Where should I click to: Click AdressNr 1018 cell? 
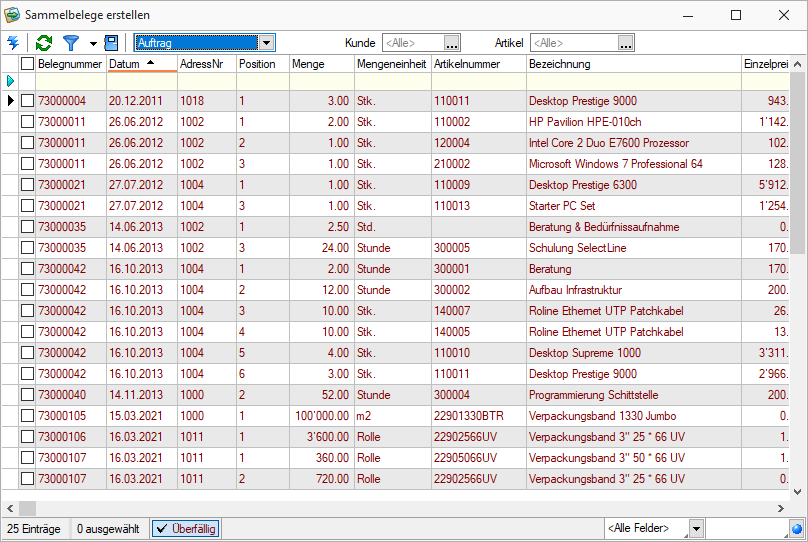[x=207, y=100]
